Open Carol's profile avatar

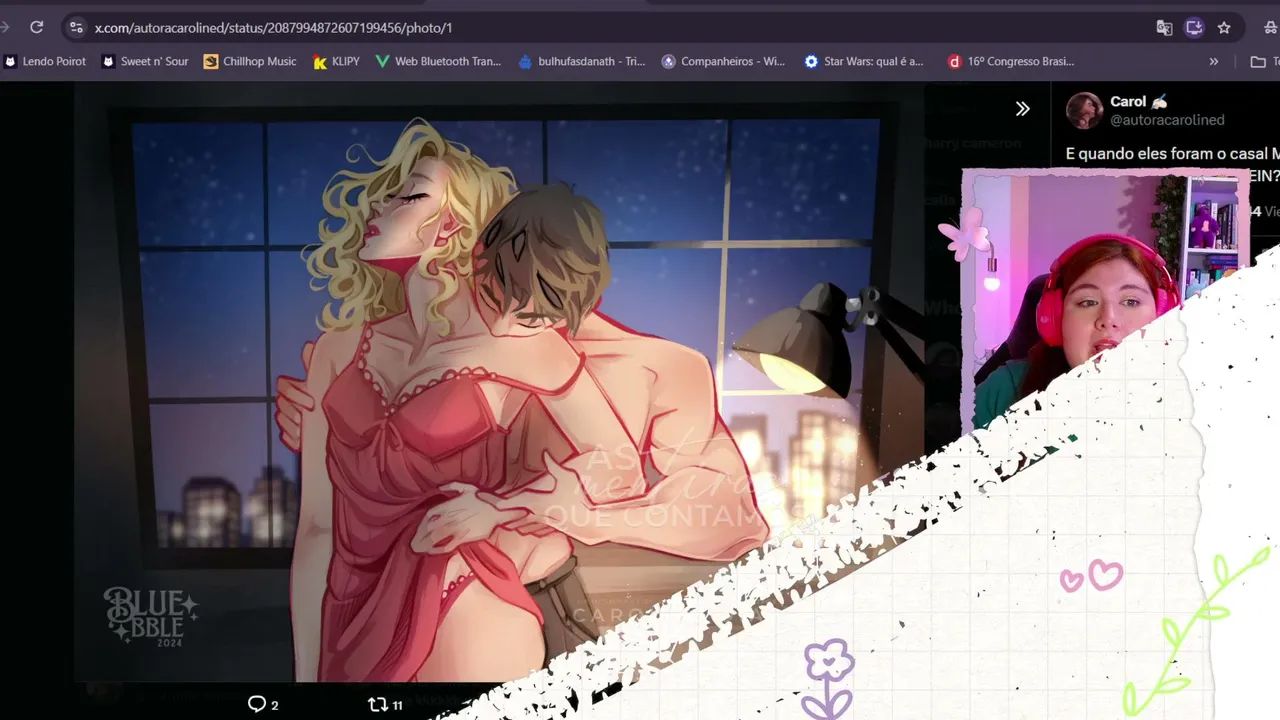pos(1084,110)
